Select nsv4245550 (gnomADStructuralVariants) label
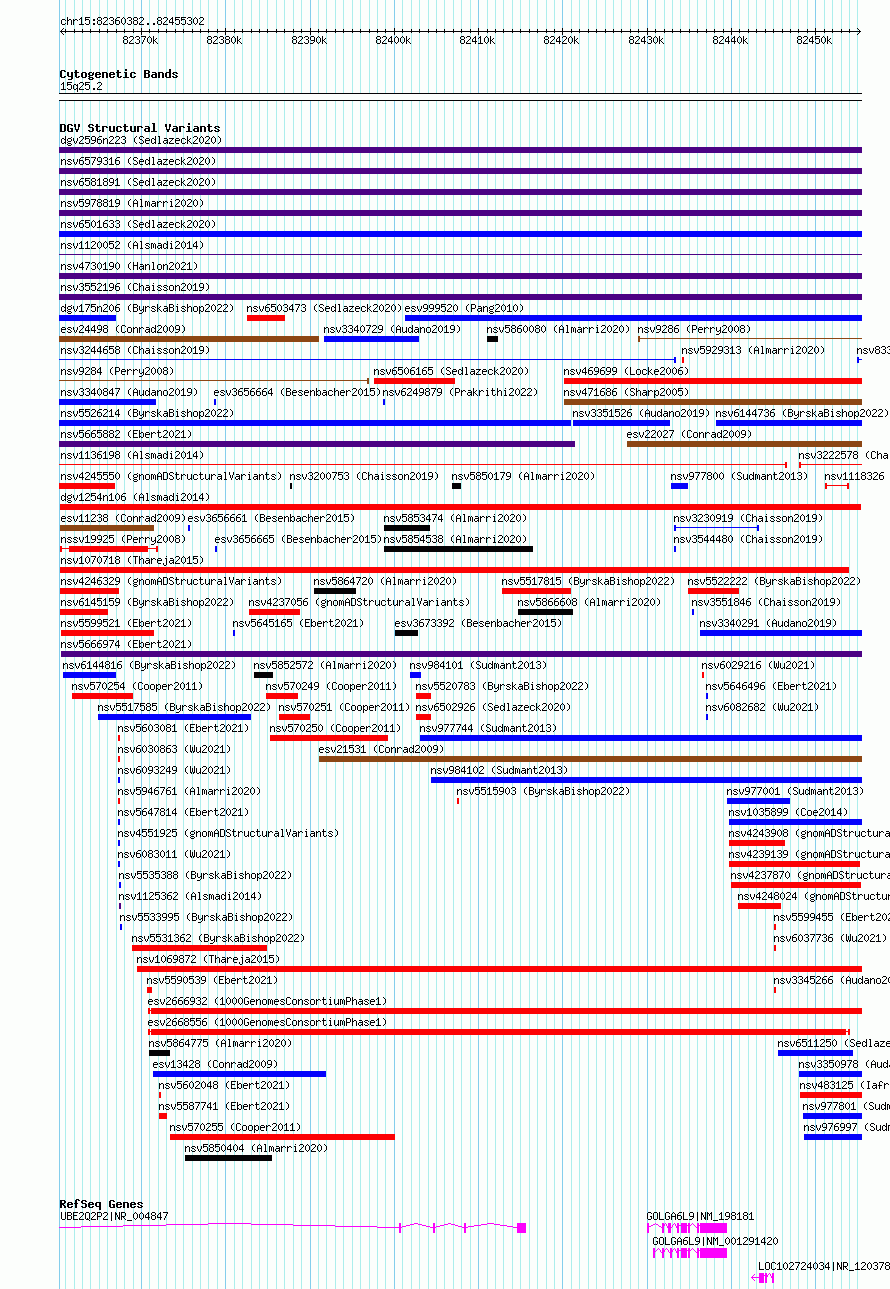890x1289 pixels. (171, 476)
